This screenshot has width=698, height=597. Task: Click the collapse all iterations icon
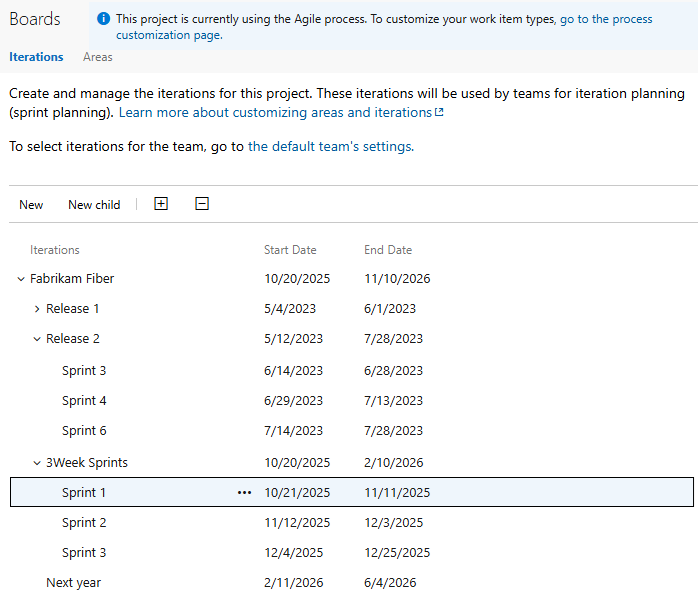(x=202, y=204)
